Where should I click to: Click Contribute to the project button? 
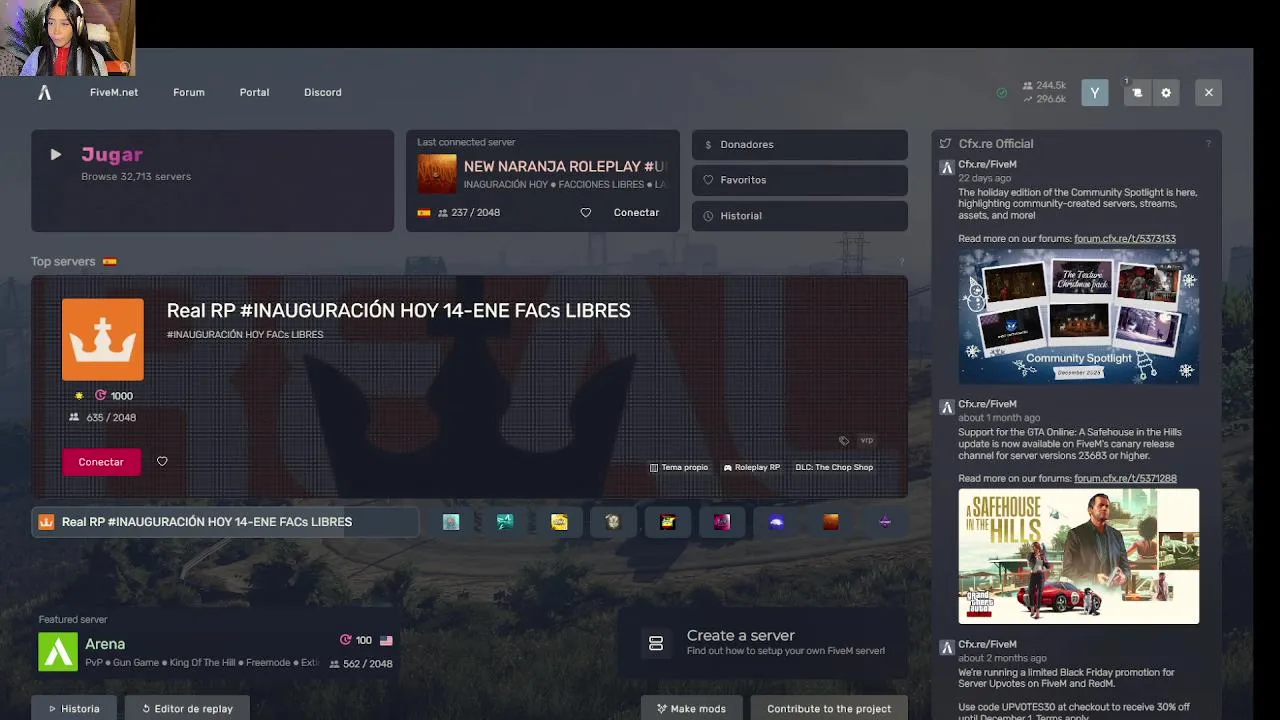pos(829,708)
